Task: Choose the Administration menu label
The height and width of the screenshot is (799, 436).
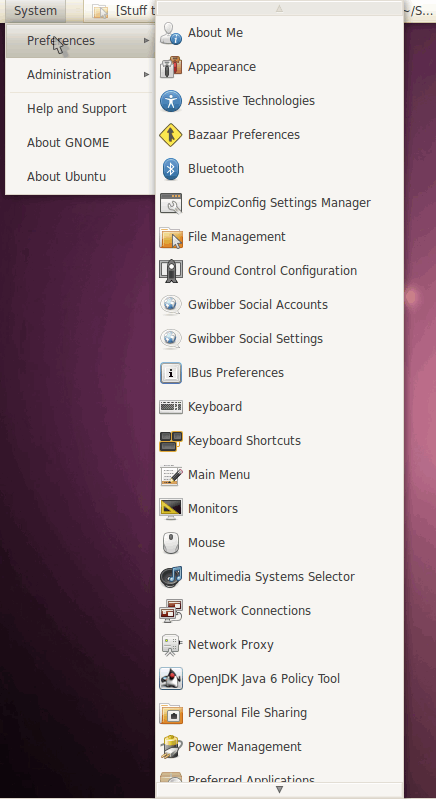Action: tap(69, 75)
